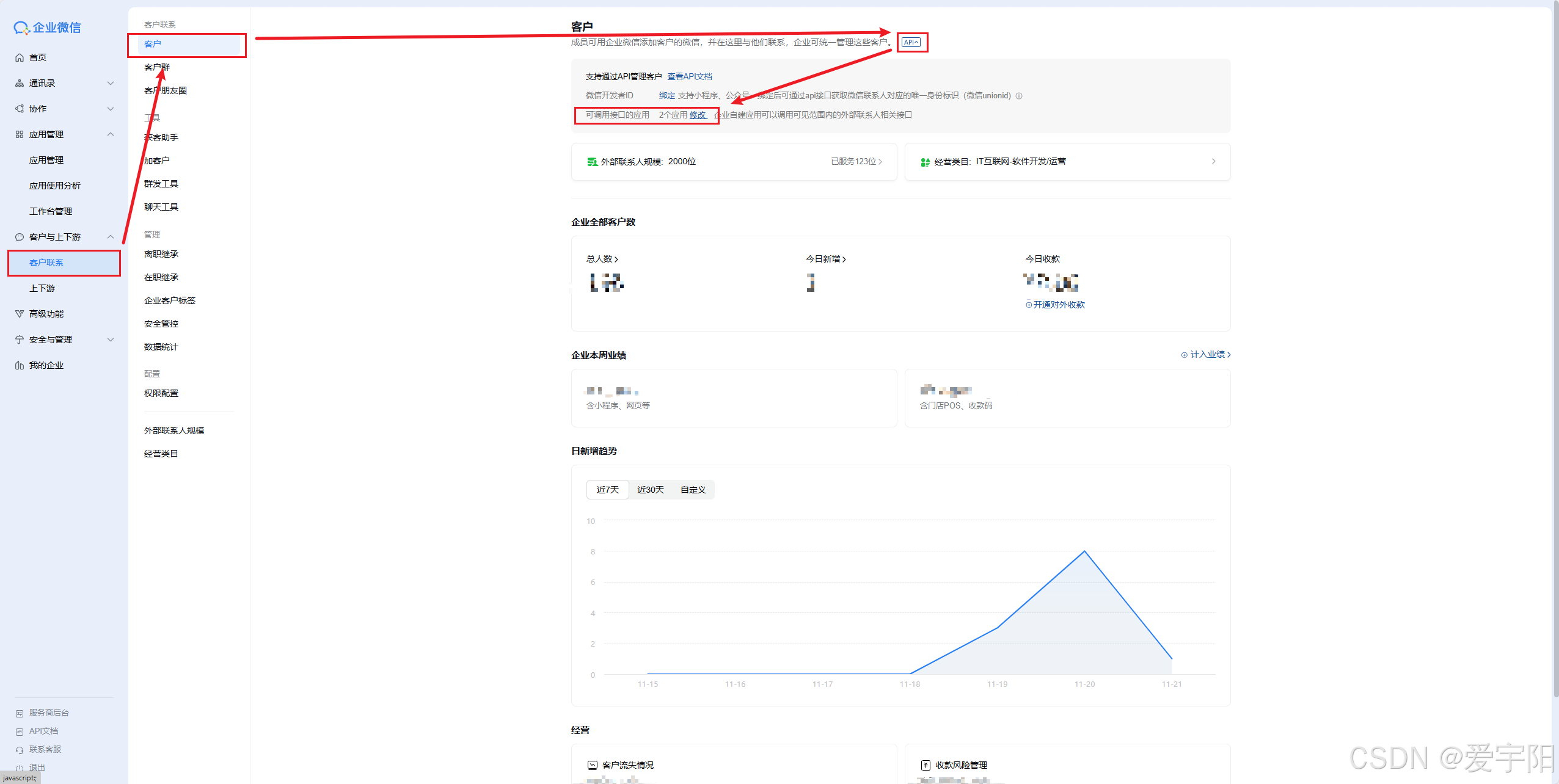Click the home icon beside 首页
The width and height of the screenshot is (1559, 784).
tap(20, 57)
